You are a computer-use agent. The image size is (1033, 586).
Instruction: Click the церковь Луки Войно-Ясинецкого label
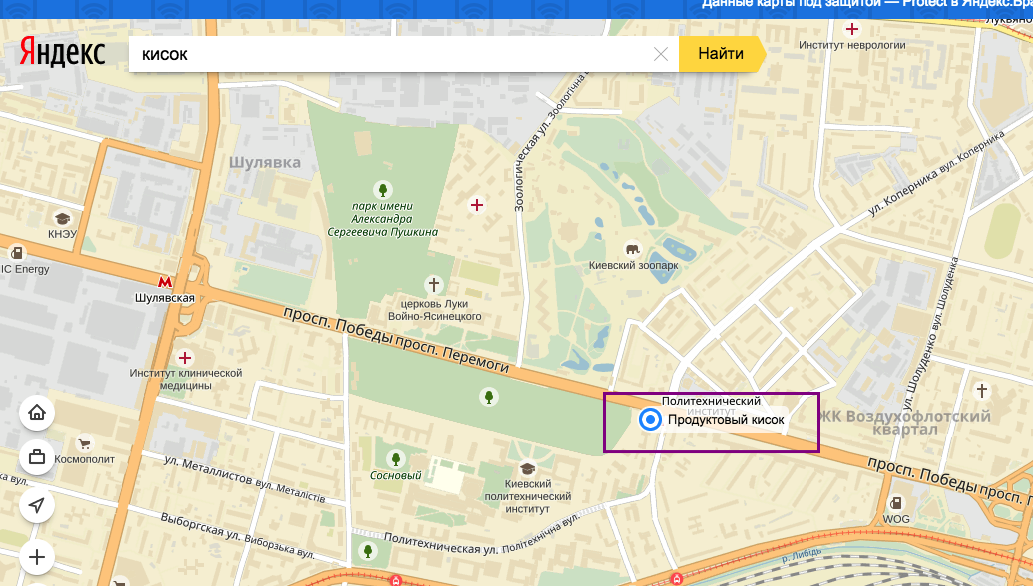click(x=435, y=310)
